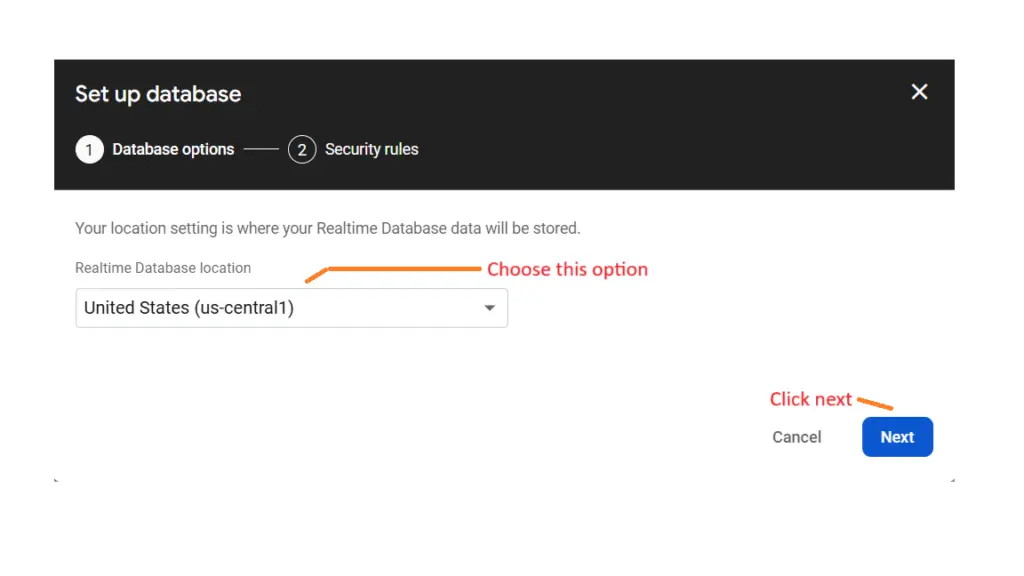This screenshot has height=576, width=1024.
Task: Click the Realtime Database location field label
Action: point(163,268)
